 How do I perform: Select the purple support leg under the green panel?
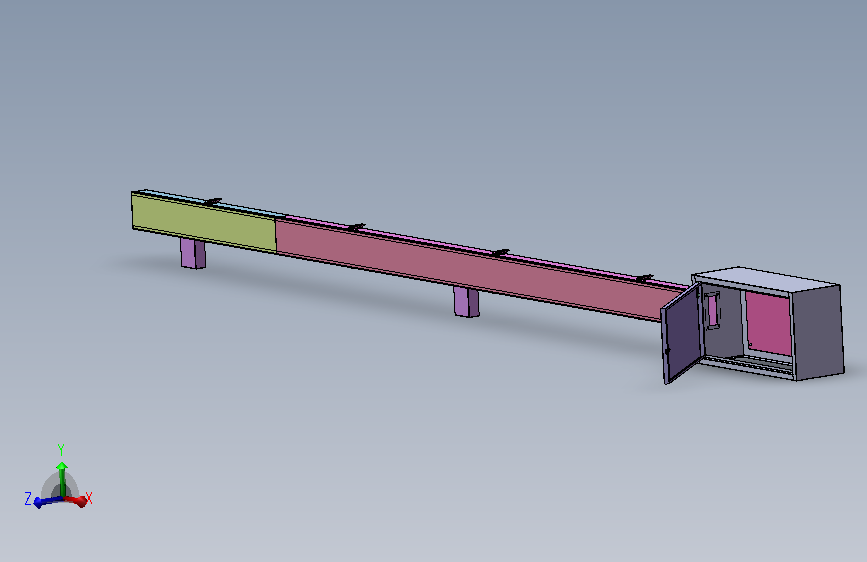tap(193, 254)
